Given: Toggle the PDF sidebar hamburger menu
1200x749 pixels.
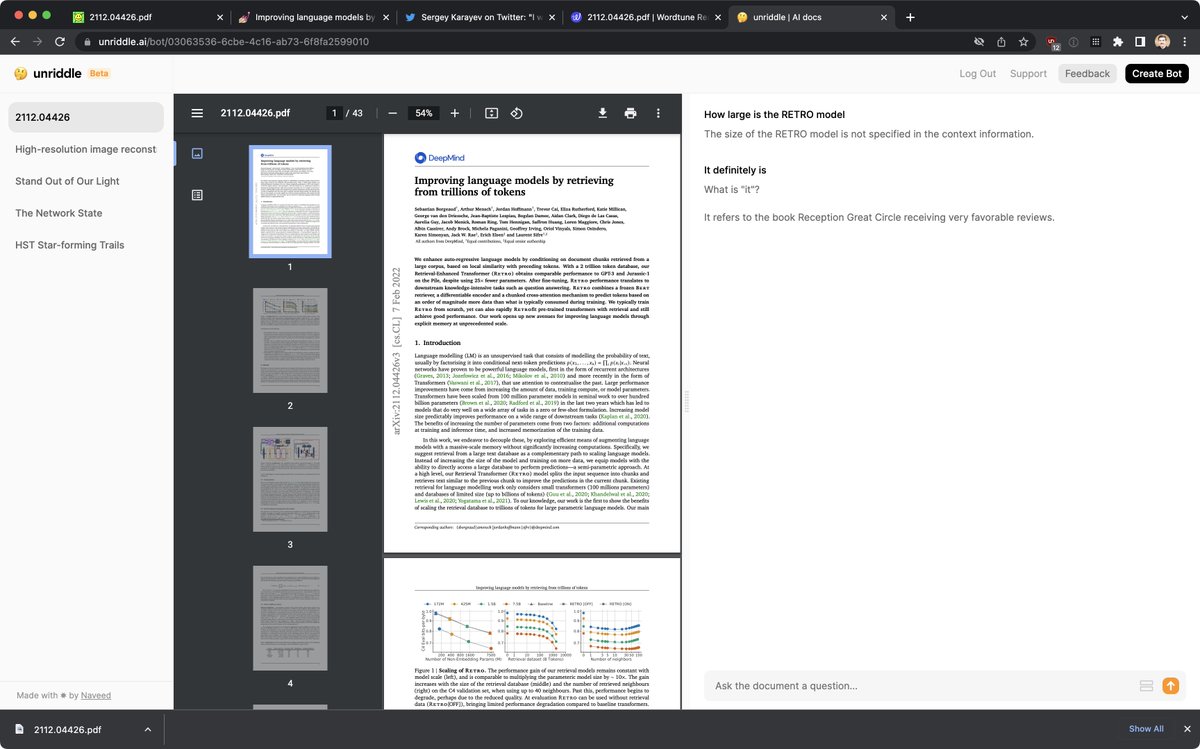Looking at the screenshot, I should pos(197,114).
